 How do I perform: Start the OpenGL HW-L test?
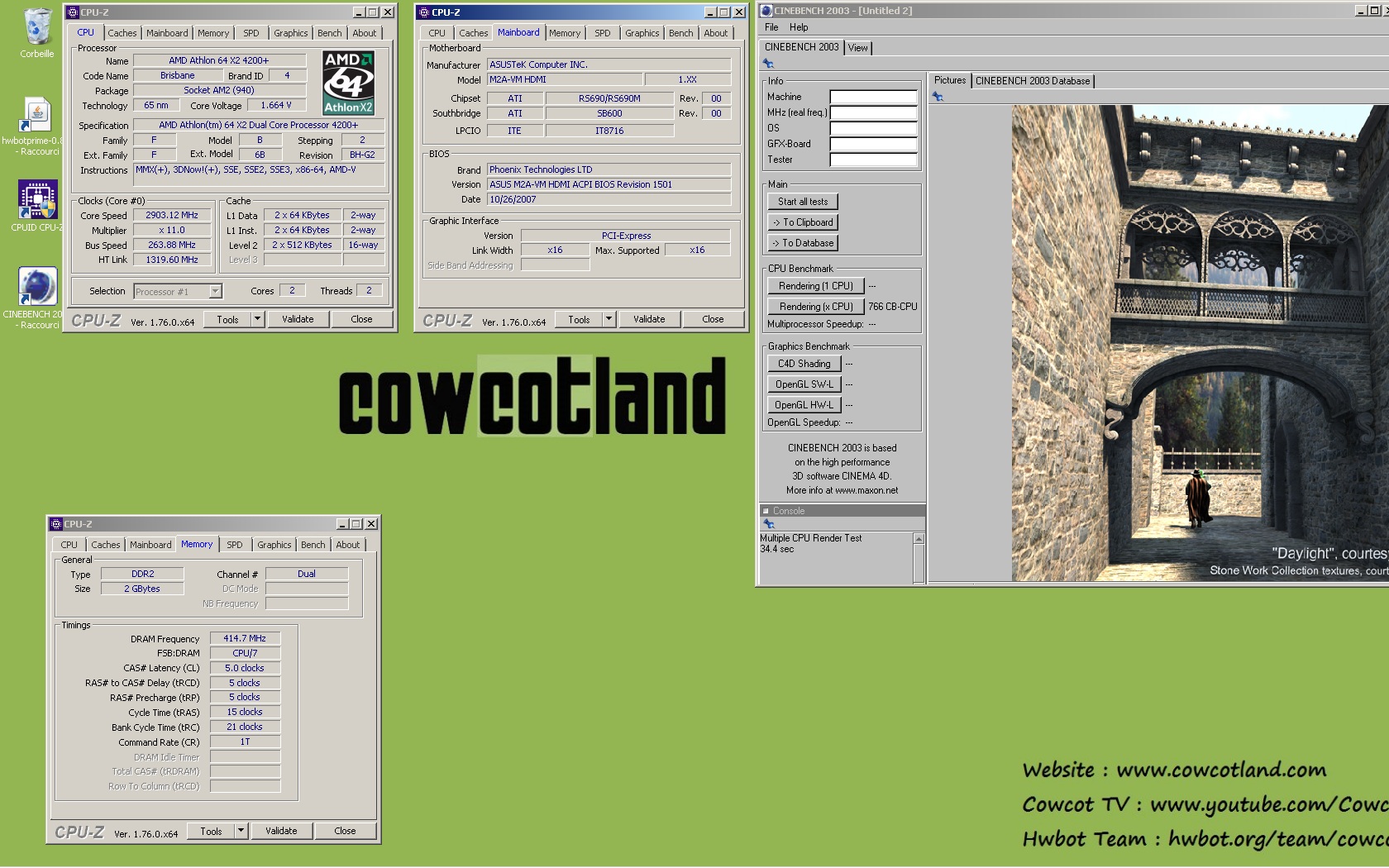pyautogui.click(x=804, y=405)
